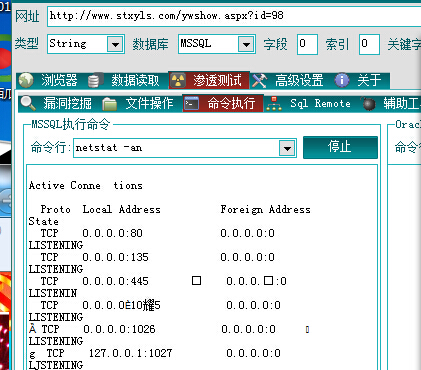The width and height of the screenshot is (421, 370).
Task: Click the 'Local Address' column header text
Action: coord(122,210)
